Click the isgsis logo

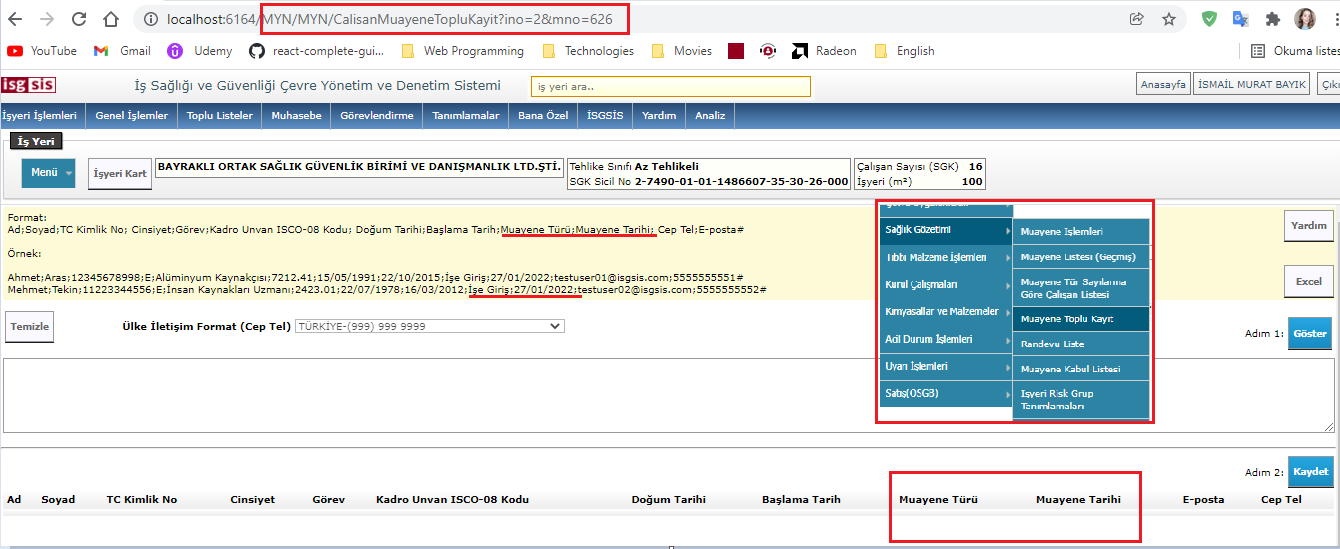pos(28,85)
